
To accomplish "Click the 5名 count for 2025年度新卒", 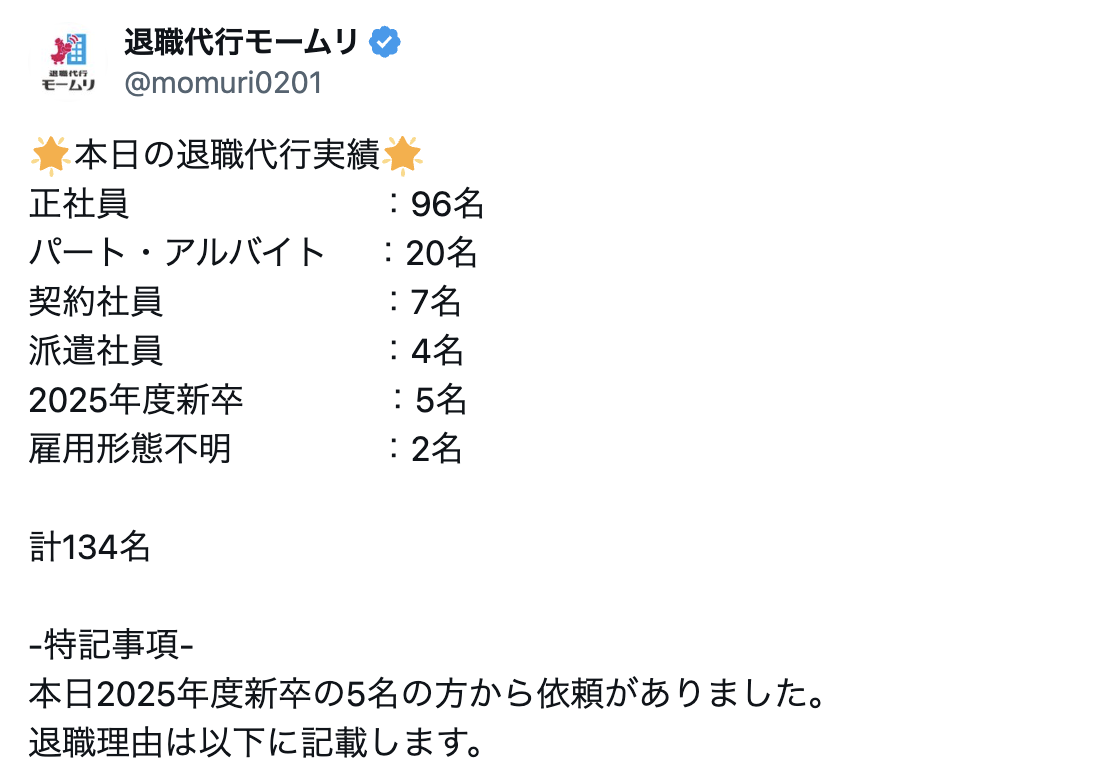I will tap(441, 400).
